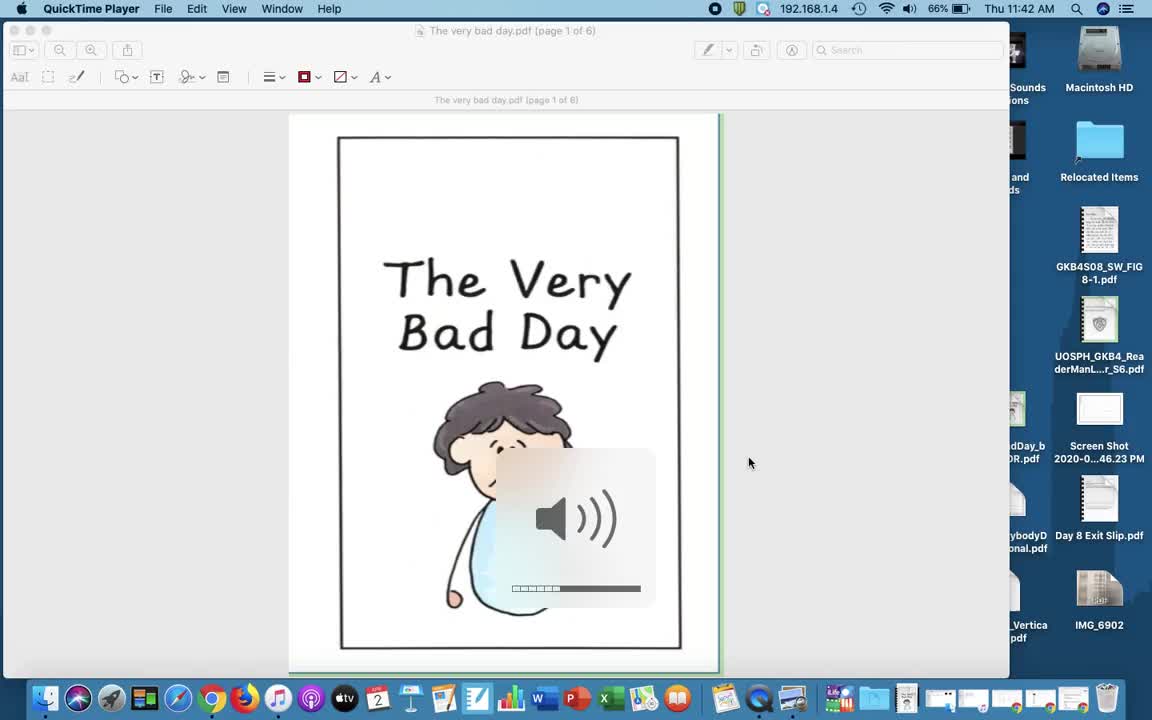Open the line Shape Style dropdown

tap(274, 77)
